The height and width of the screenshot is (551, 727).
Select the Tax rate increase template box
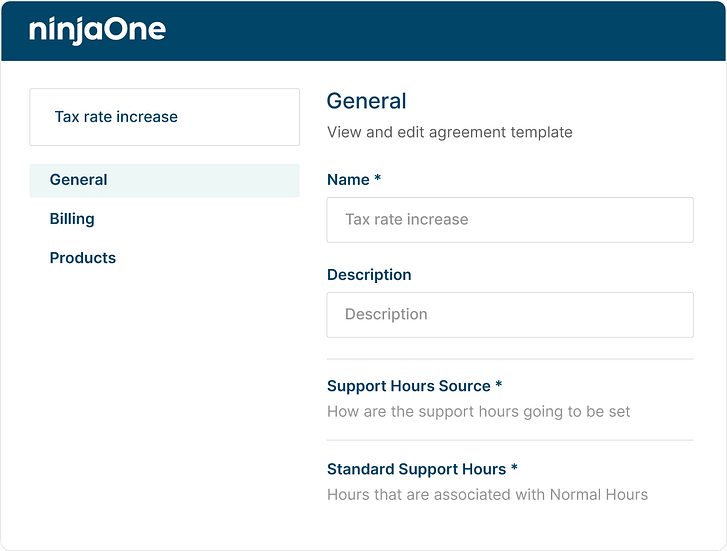[x=165, y=117]
